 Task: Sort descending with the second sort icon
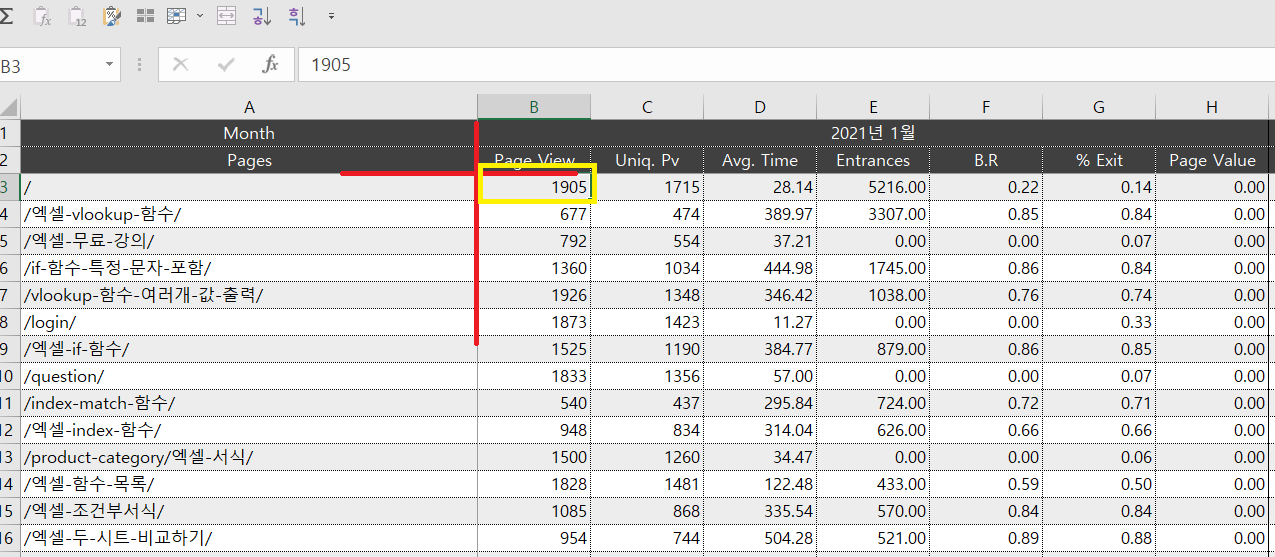(x=295, y=16)
